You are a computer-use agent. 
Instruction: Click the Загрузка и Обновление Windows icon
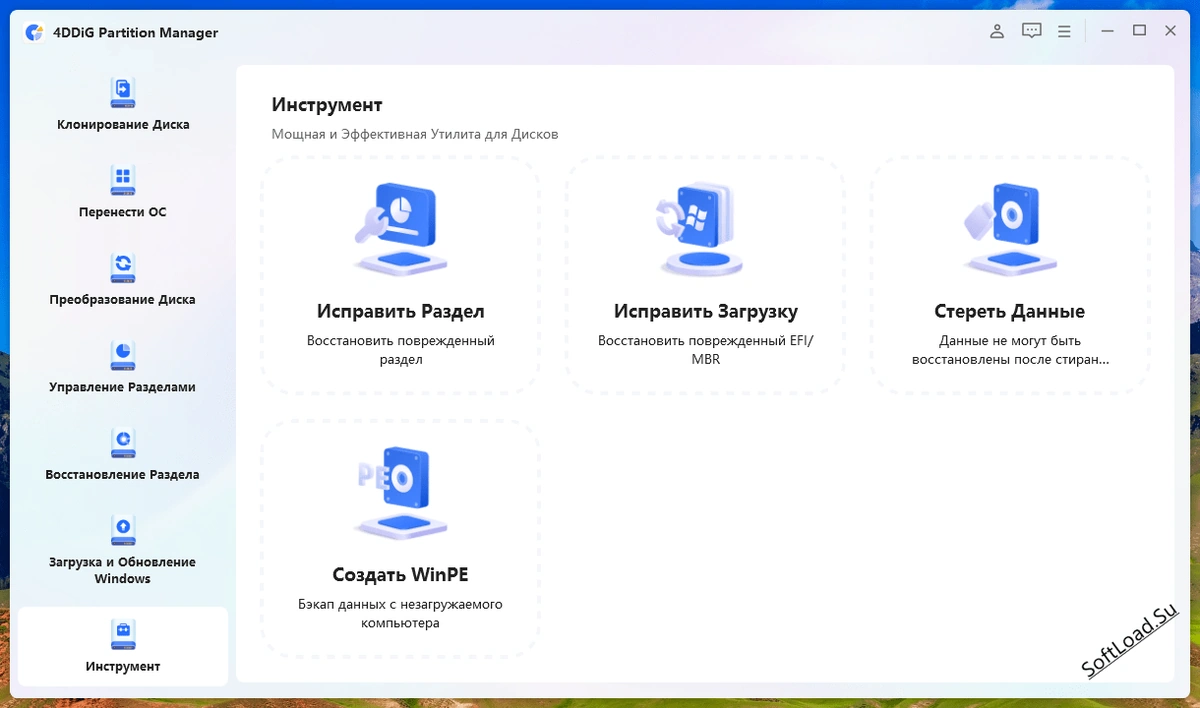(x=123, y=529)
